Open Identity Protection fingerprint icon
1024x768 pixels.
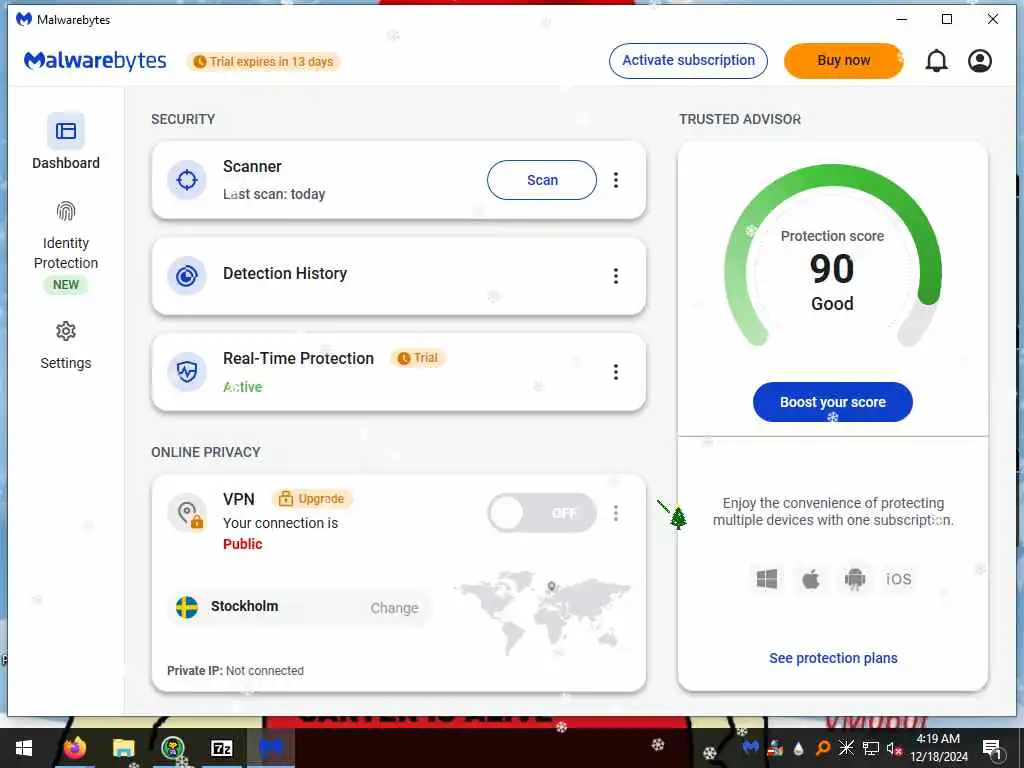click(x=66, y=211)
